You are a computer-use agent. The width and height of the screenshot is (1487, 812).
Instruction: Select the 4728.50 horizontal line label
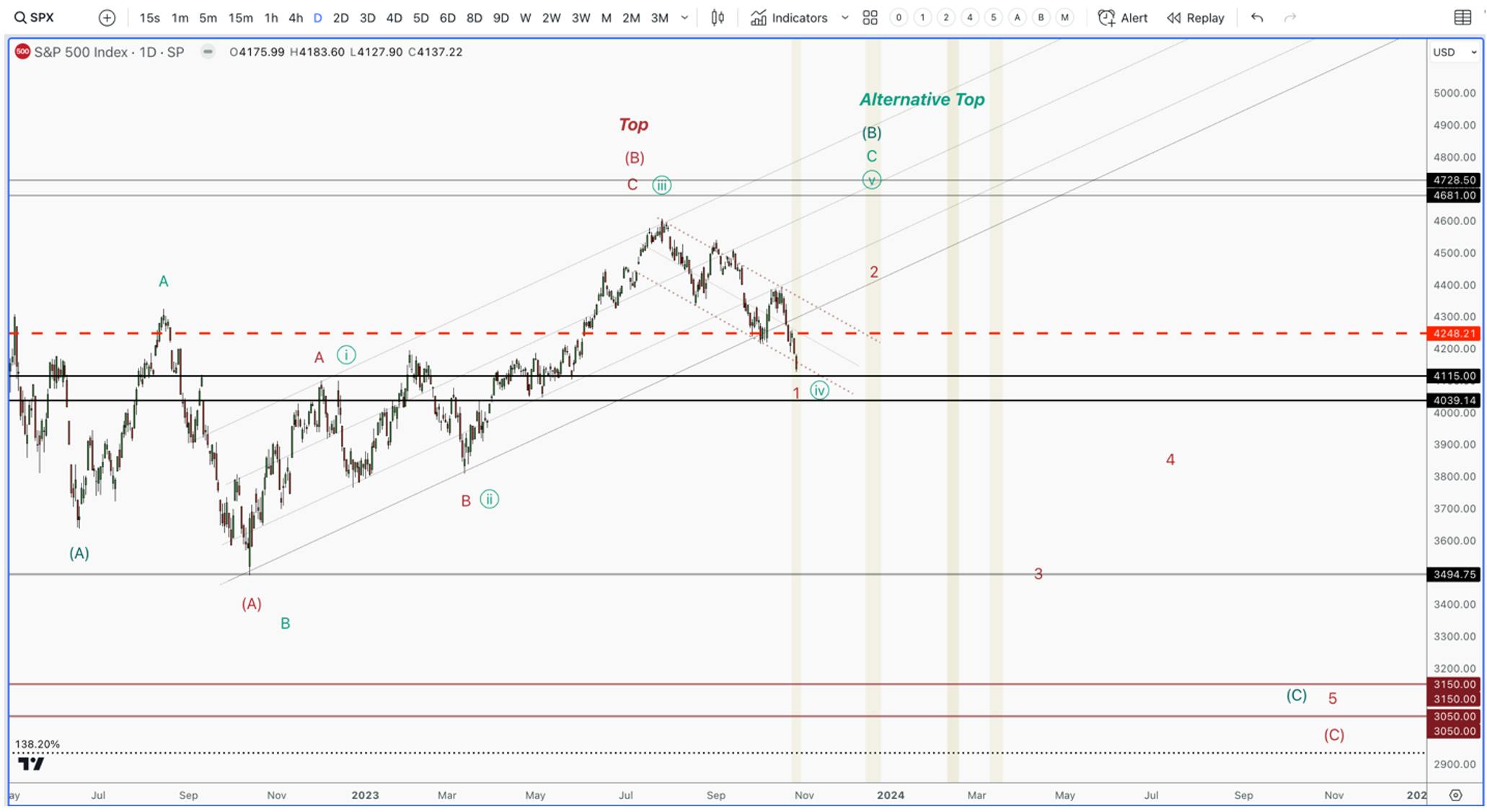click(1454, 180)
